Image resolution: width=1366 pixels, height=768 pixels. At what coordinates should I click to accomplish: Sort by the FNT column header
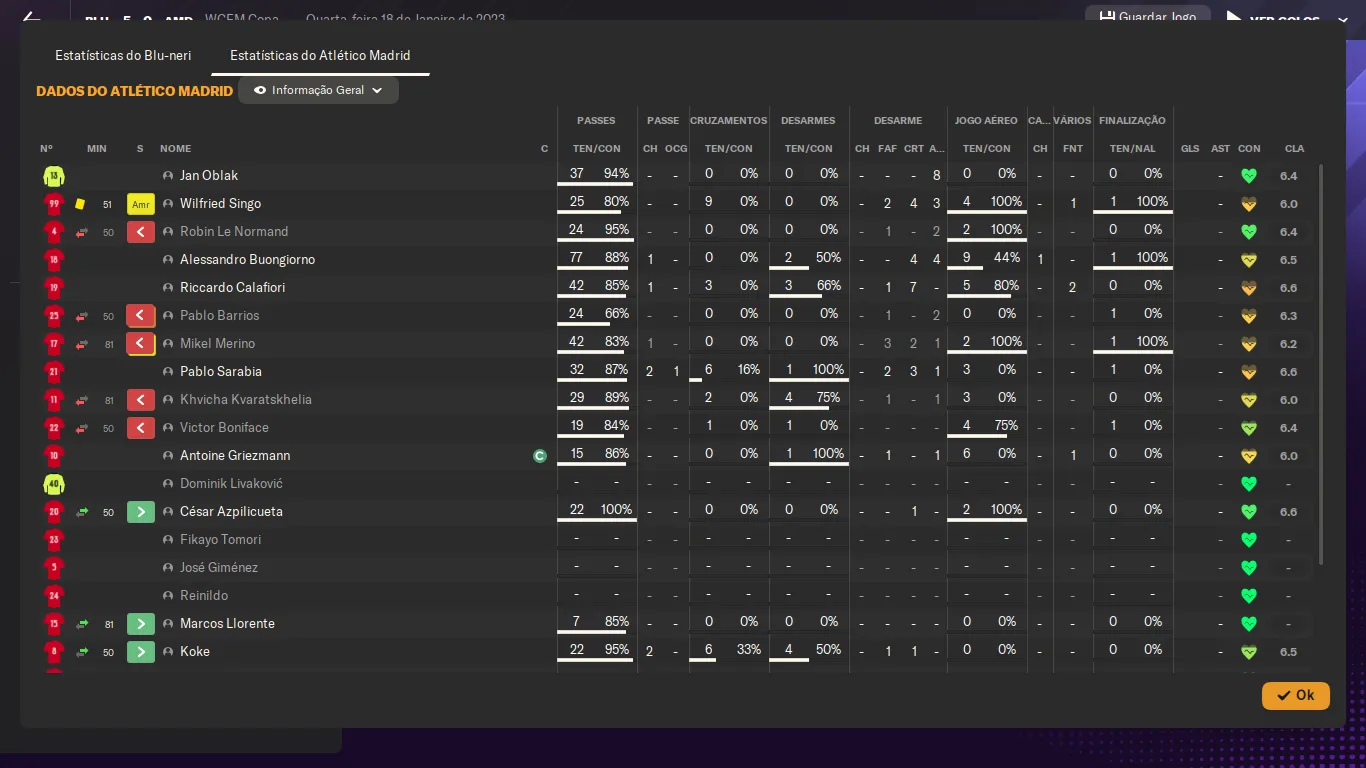tap(1073, 149)
